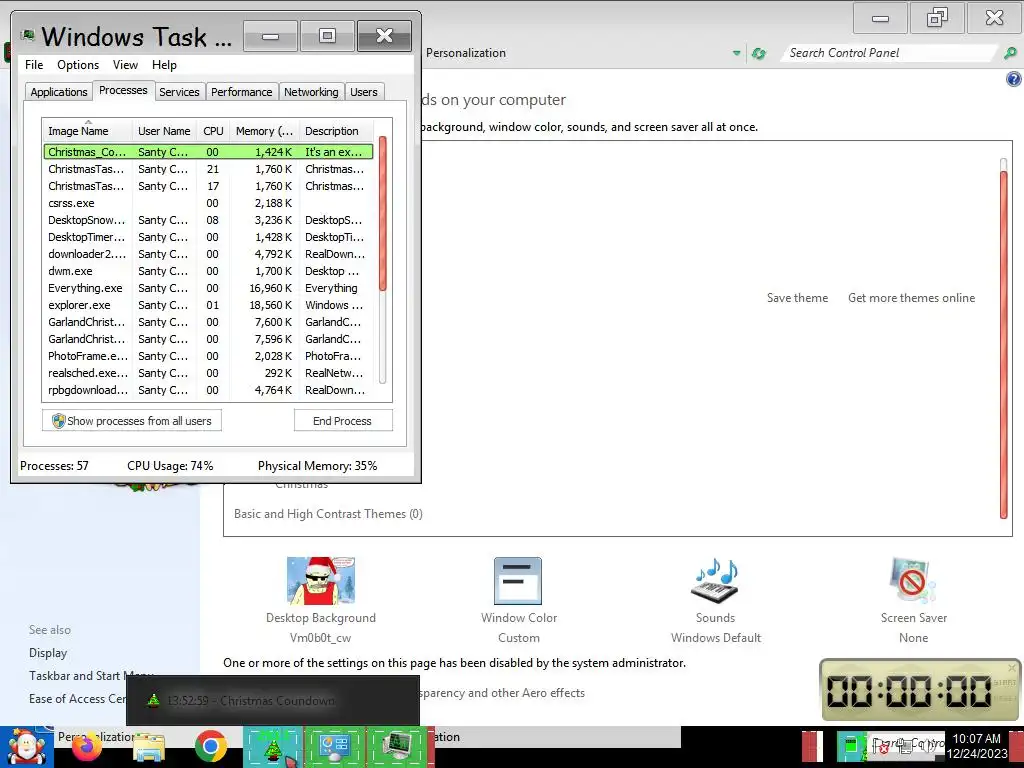This screenshot has height=768, width=1024.
Task: Select the Everything.exe process row
Action: tap(208, 288)
